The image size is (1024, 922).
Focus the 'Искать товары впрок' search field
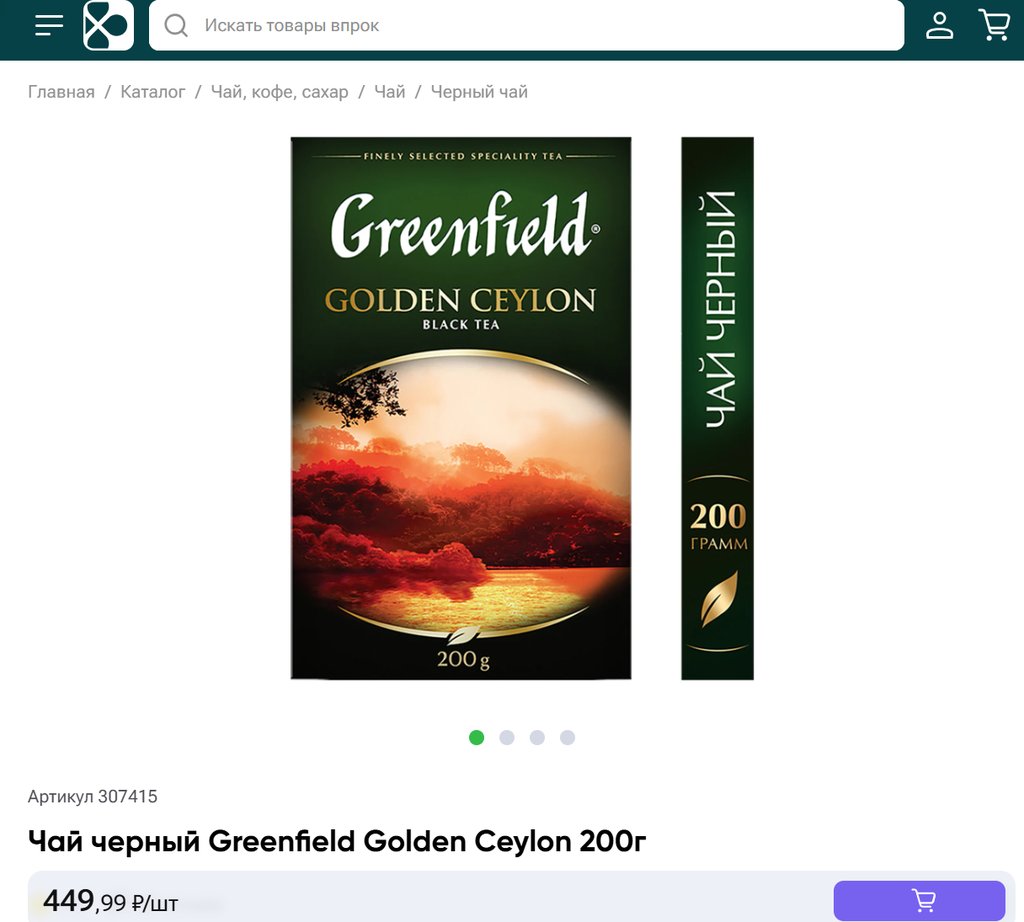pos(526,25)
